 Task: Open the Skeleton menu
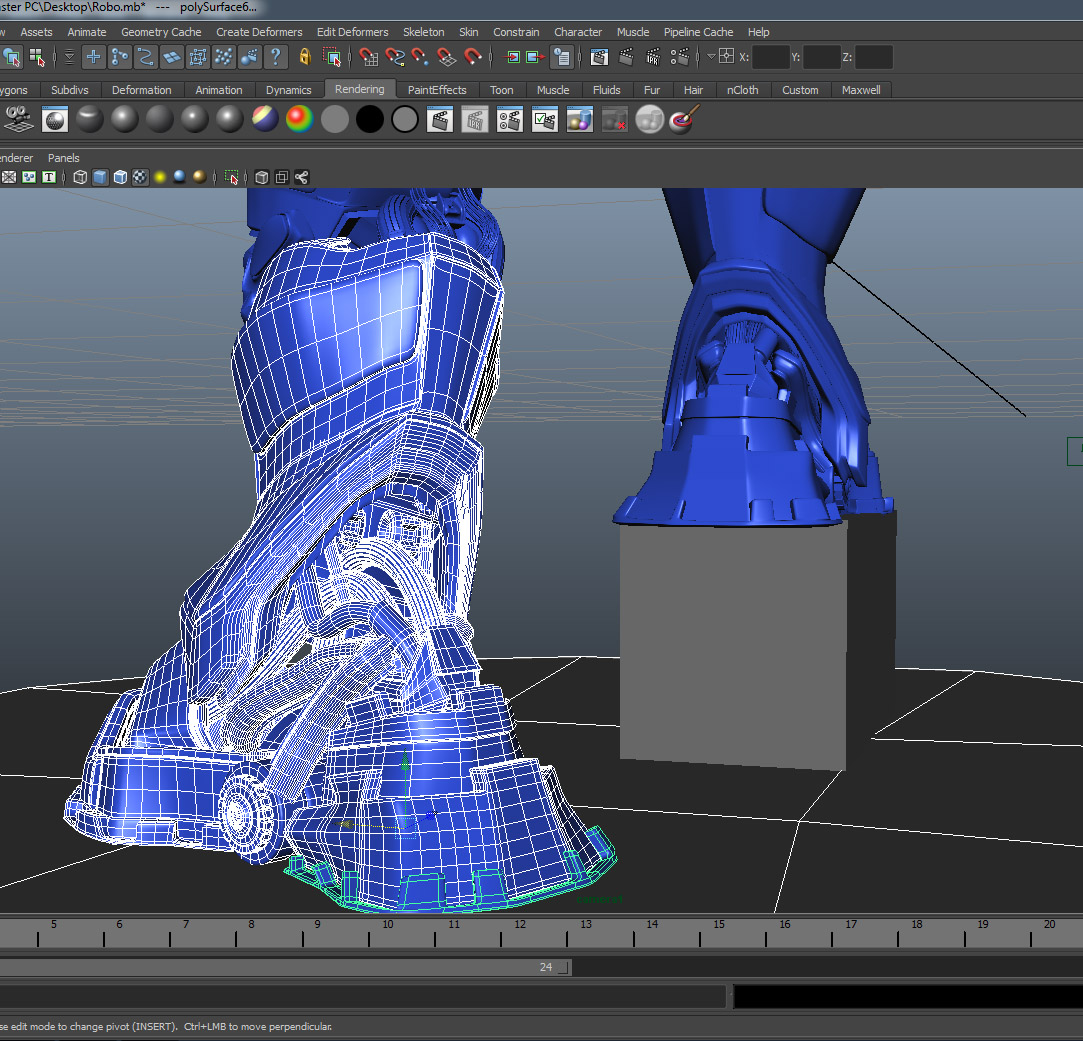click(423, 32)
